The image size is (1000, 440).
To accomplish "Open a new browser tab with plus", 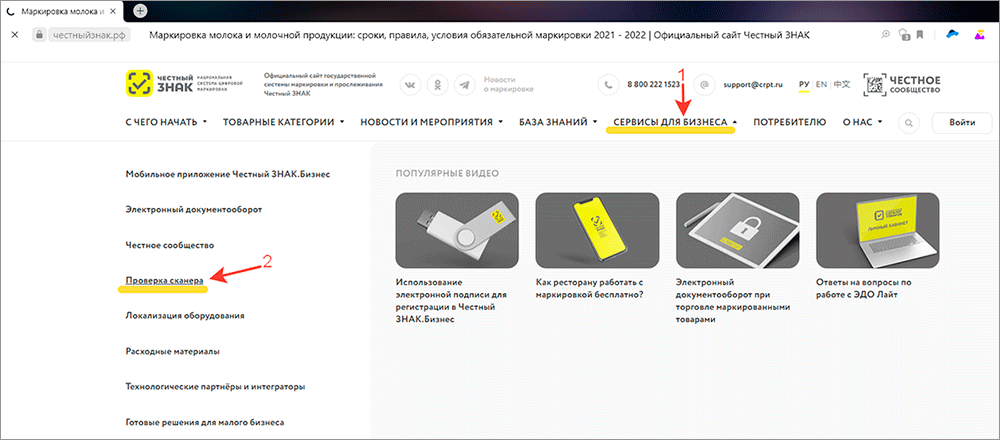I will 140,10.
